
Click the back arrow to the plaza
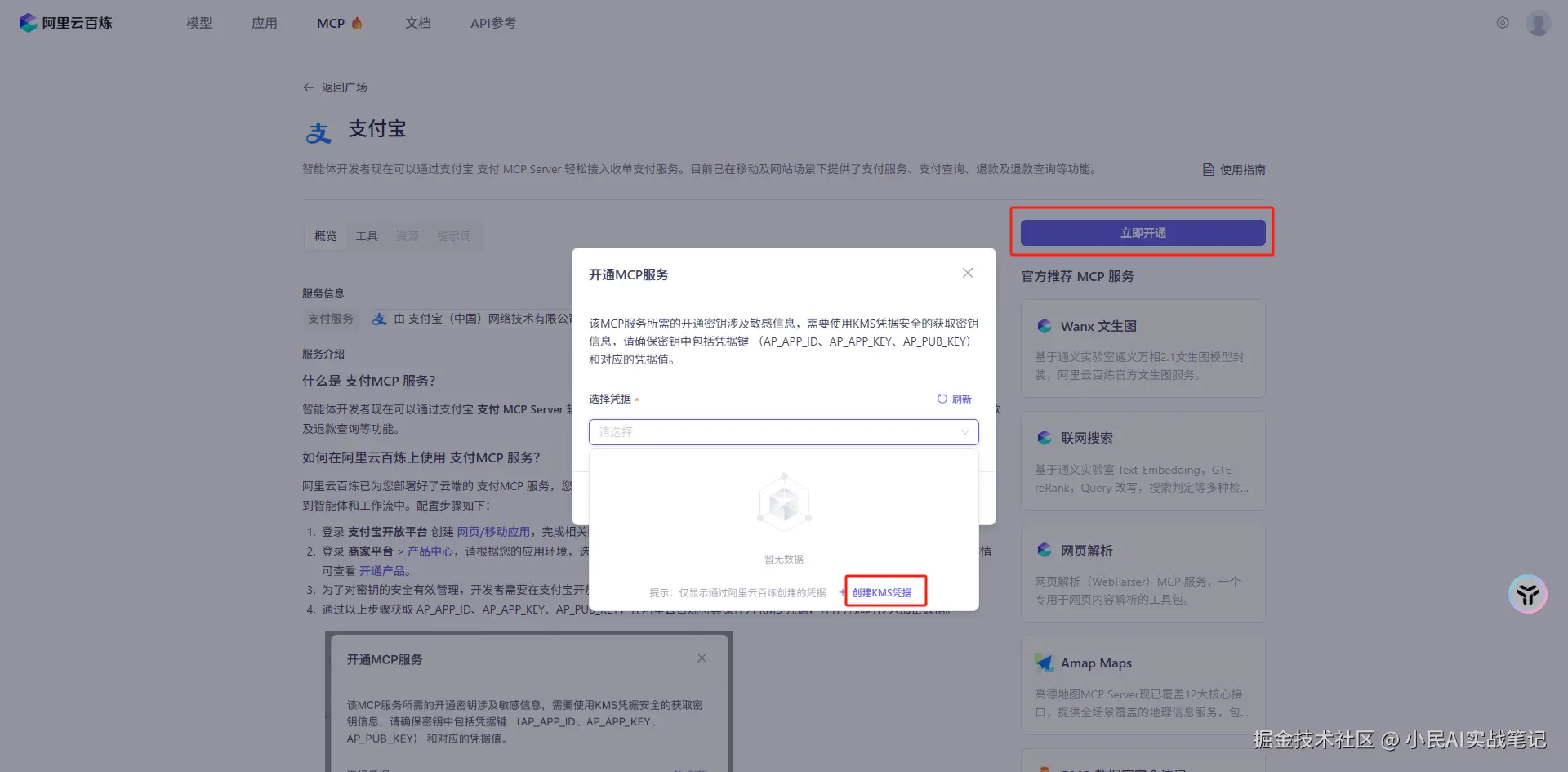pyautogui.click(x=309, y=87)
